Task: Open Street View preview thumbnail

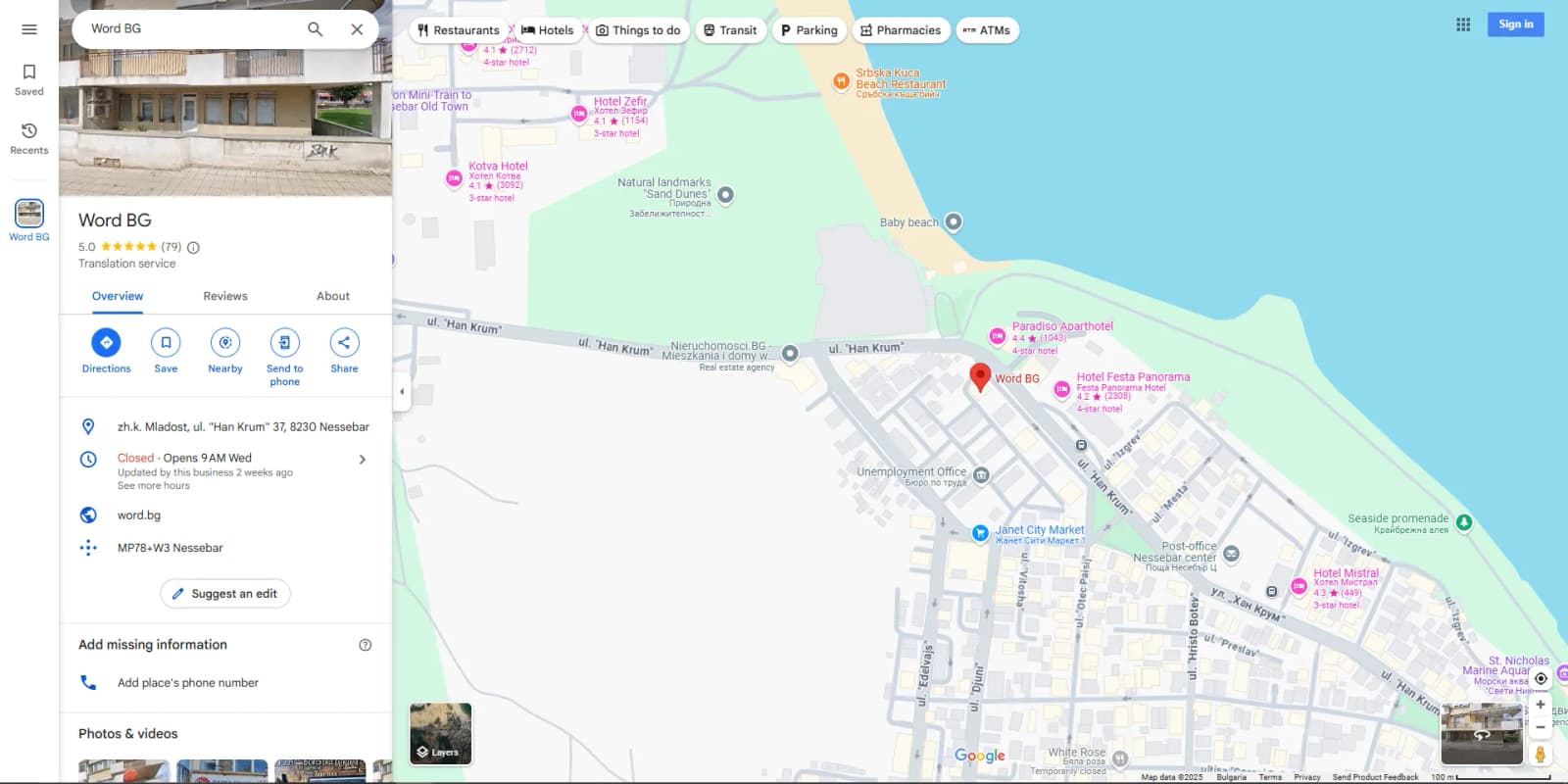Action: tap(1482, 734)
